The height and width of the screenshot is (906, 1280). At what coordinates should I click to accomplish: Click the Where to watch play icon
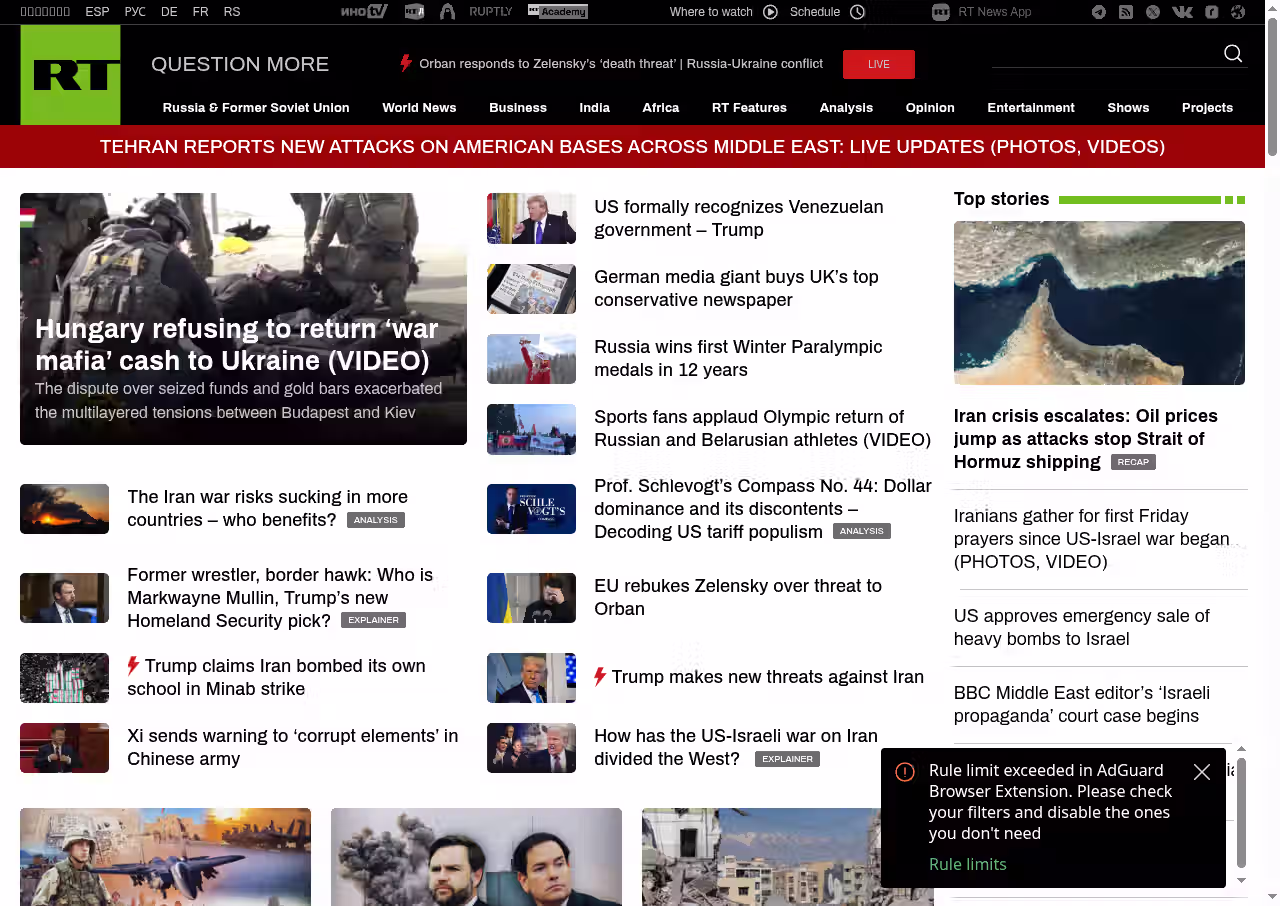(770, 12)
